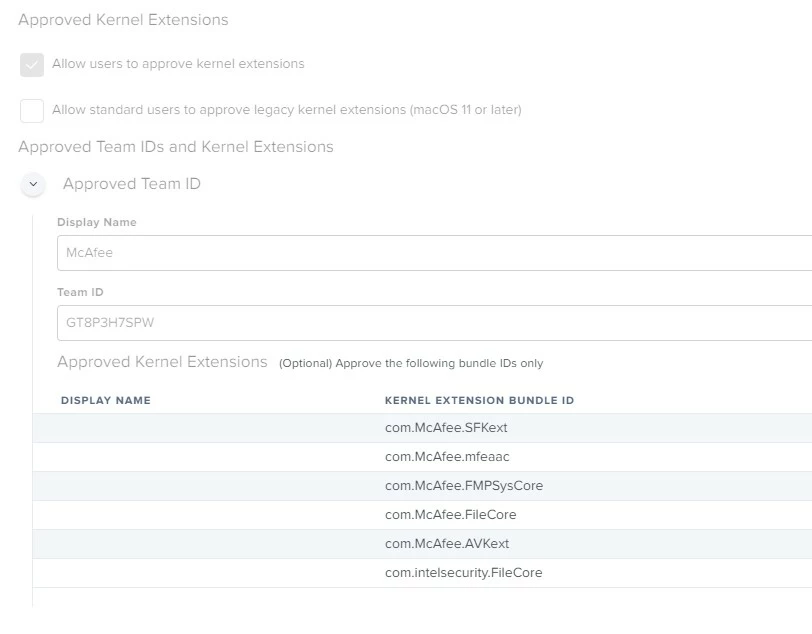Click the Approved Team ID heading text

132,184
